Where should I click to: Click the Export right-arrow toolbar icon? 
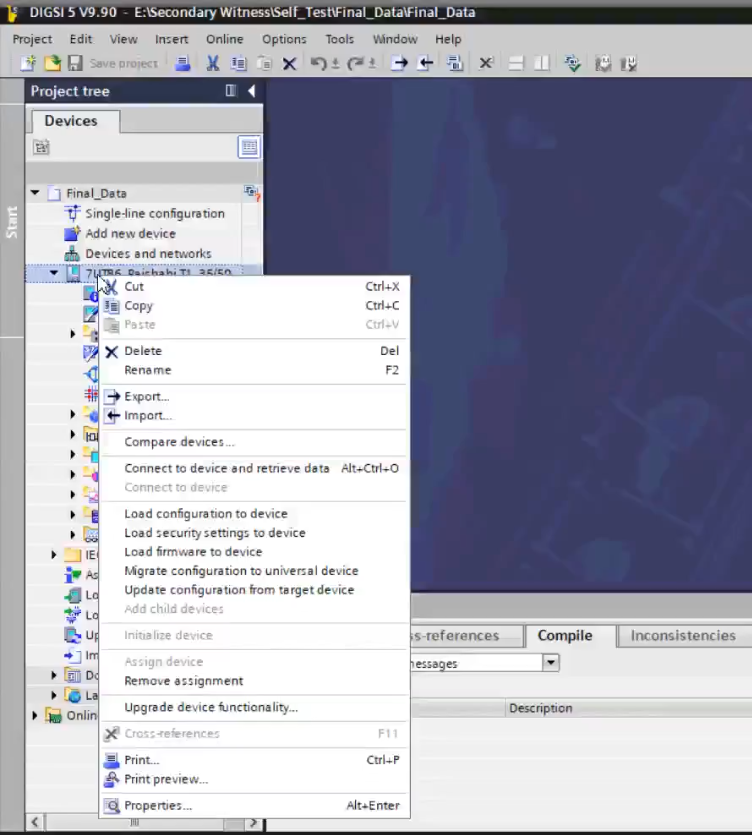click(x=399, y=63)
